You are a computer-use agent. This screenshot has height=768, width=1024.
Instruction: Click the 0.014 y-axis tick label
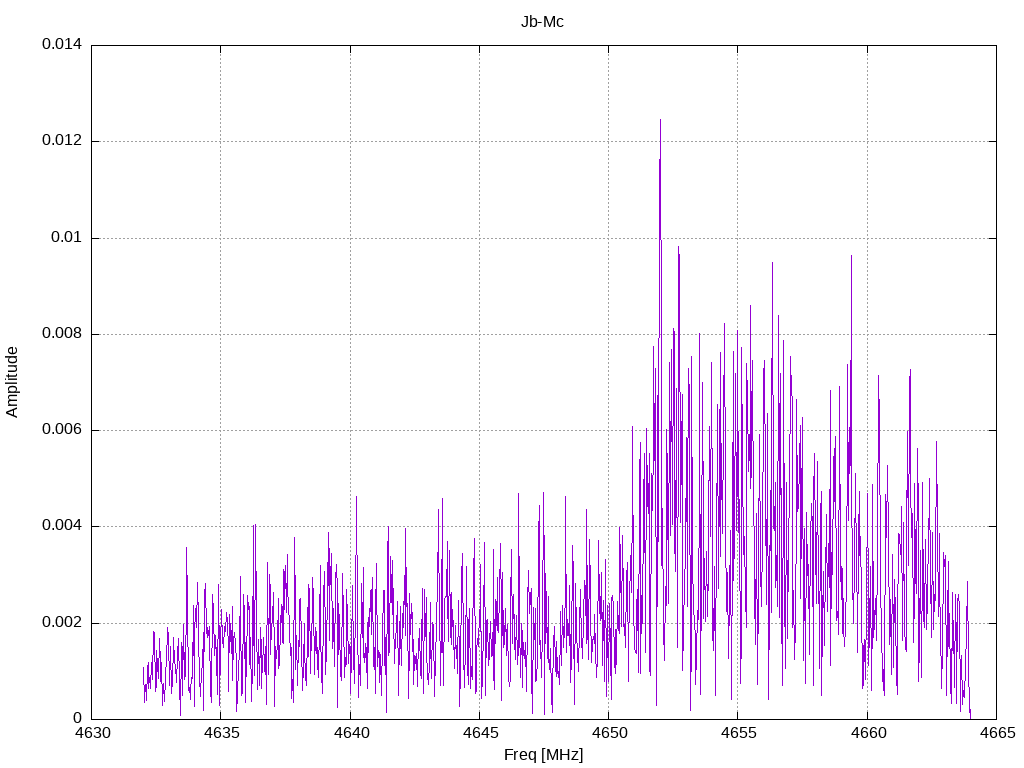[x=61, y=45]
